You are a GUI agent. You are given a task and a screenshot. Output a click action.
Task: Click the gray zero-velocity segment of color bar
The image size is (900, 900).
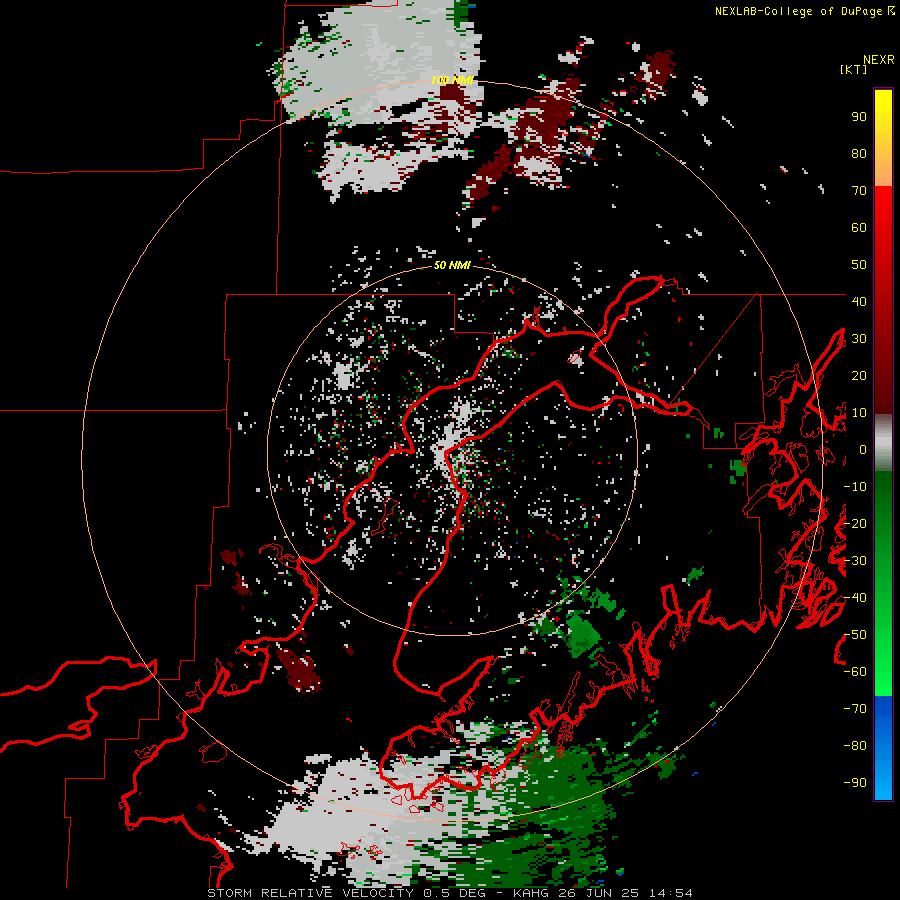tap(883, 443)
